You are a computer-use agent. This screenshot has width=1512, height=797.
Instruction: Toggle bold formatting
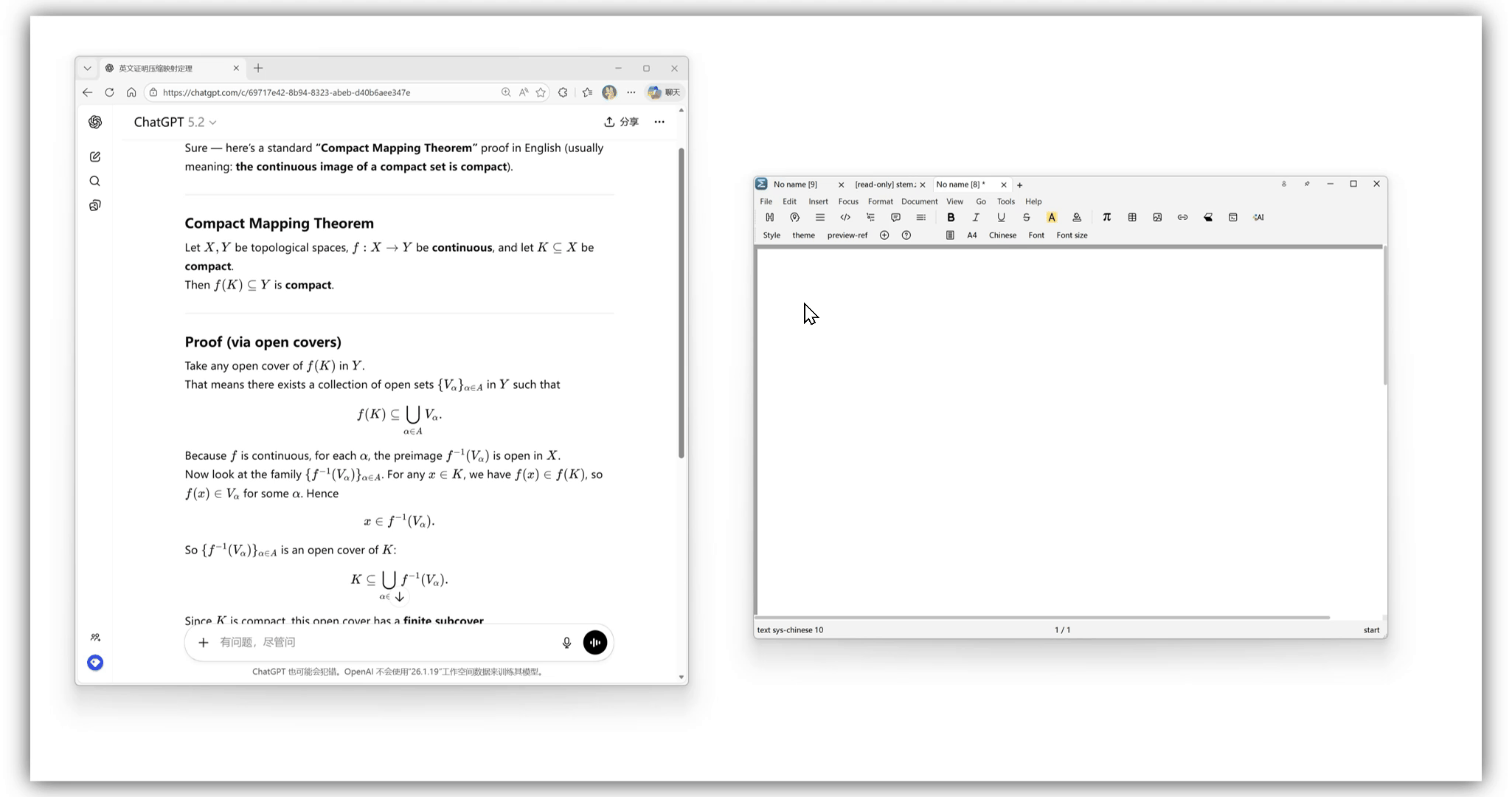pyautogui.click(x=951, y=217)
